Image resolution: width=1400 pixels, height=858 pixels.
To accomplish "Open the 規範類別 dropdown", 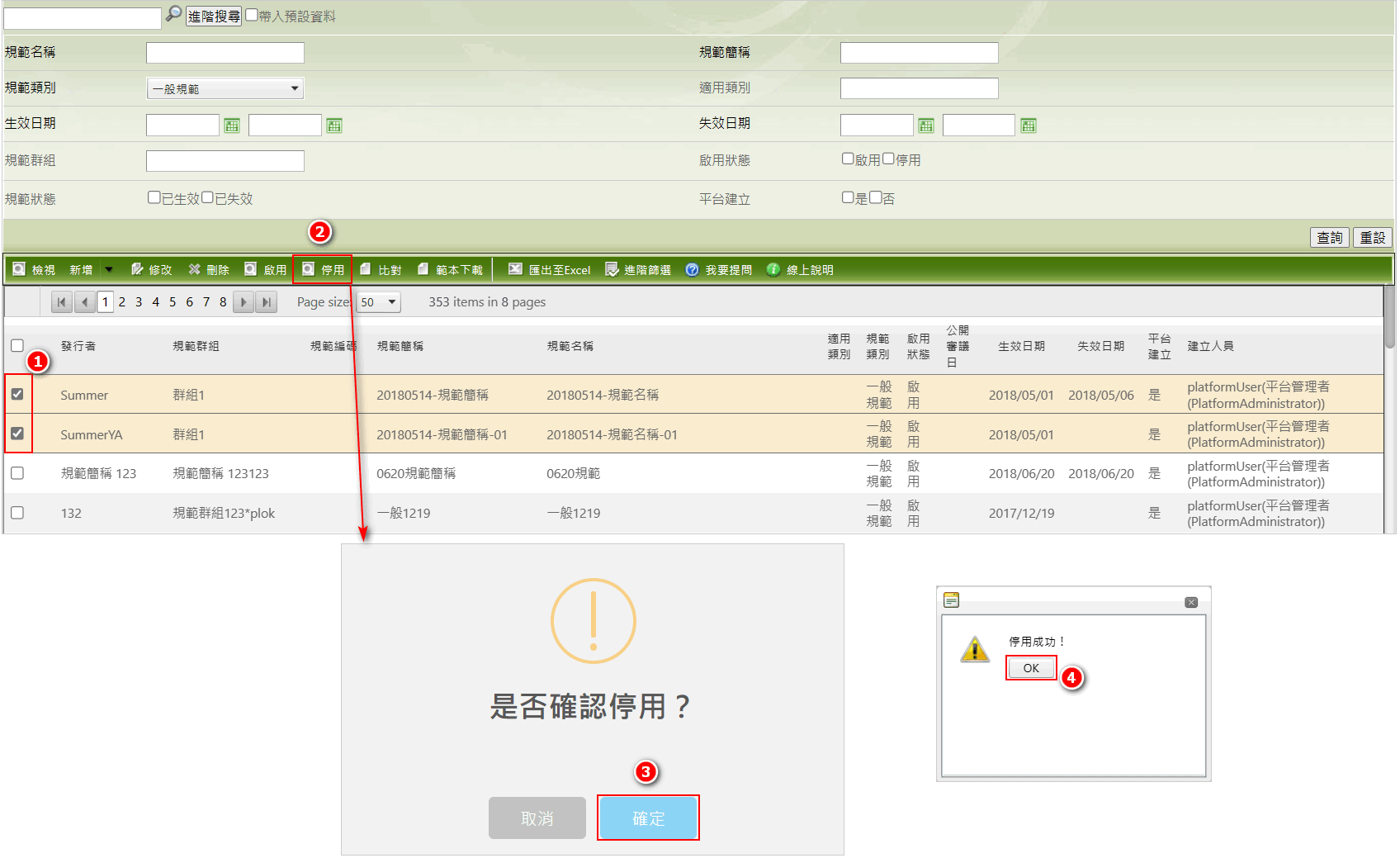I will [x=225, y=88].
